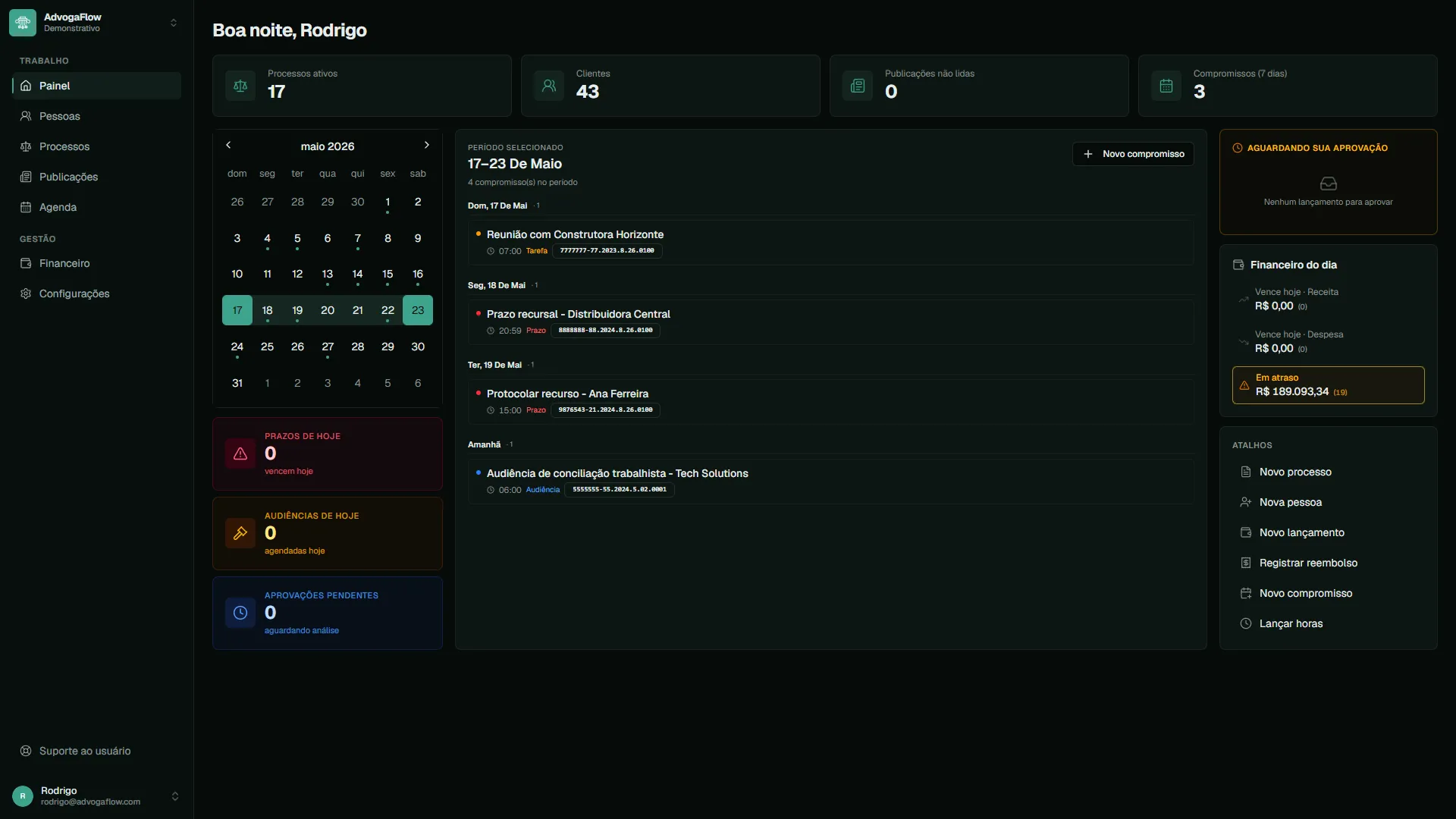Click the Novo compromisso button
This screenshot has width=1456, height=819.
coord(1133,154)
